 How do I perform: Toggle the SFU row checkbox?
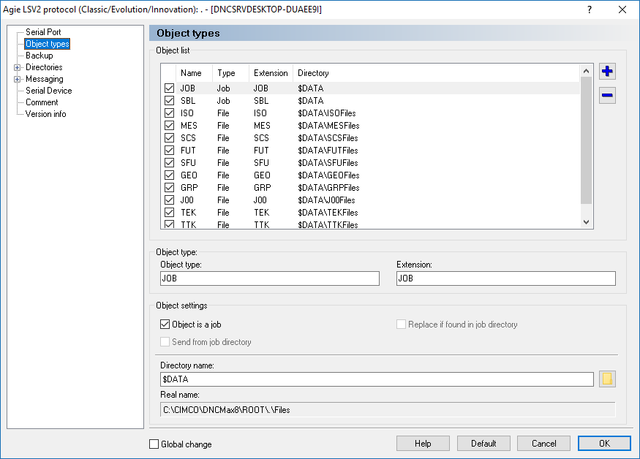point(169,163)
